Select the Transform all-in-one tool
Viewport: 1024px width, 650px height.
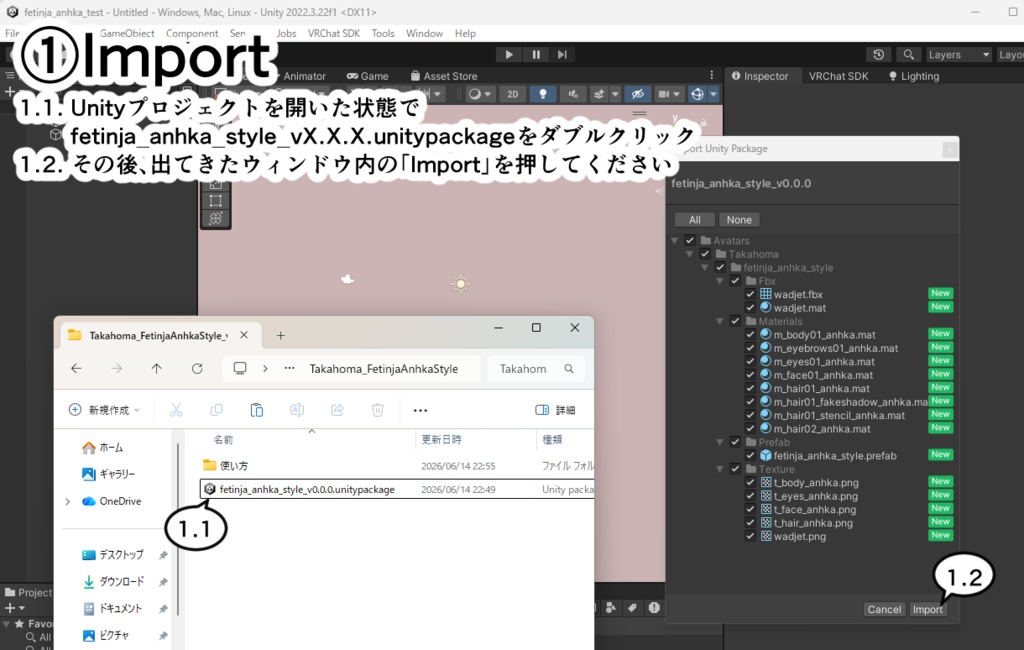(x=216, y=218)
